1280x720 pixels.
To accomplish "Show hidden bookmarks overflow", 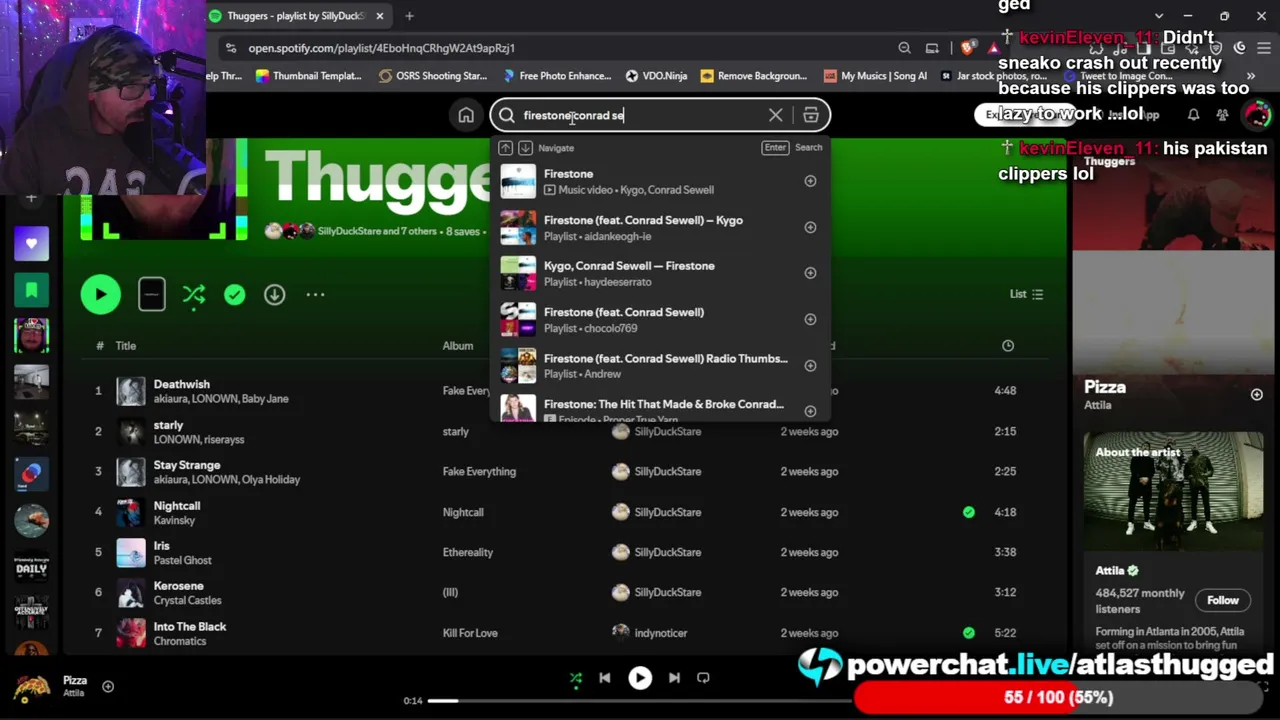I will tap(1250, 76).
